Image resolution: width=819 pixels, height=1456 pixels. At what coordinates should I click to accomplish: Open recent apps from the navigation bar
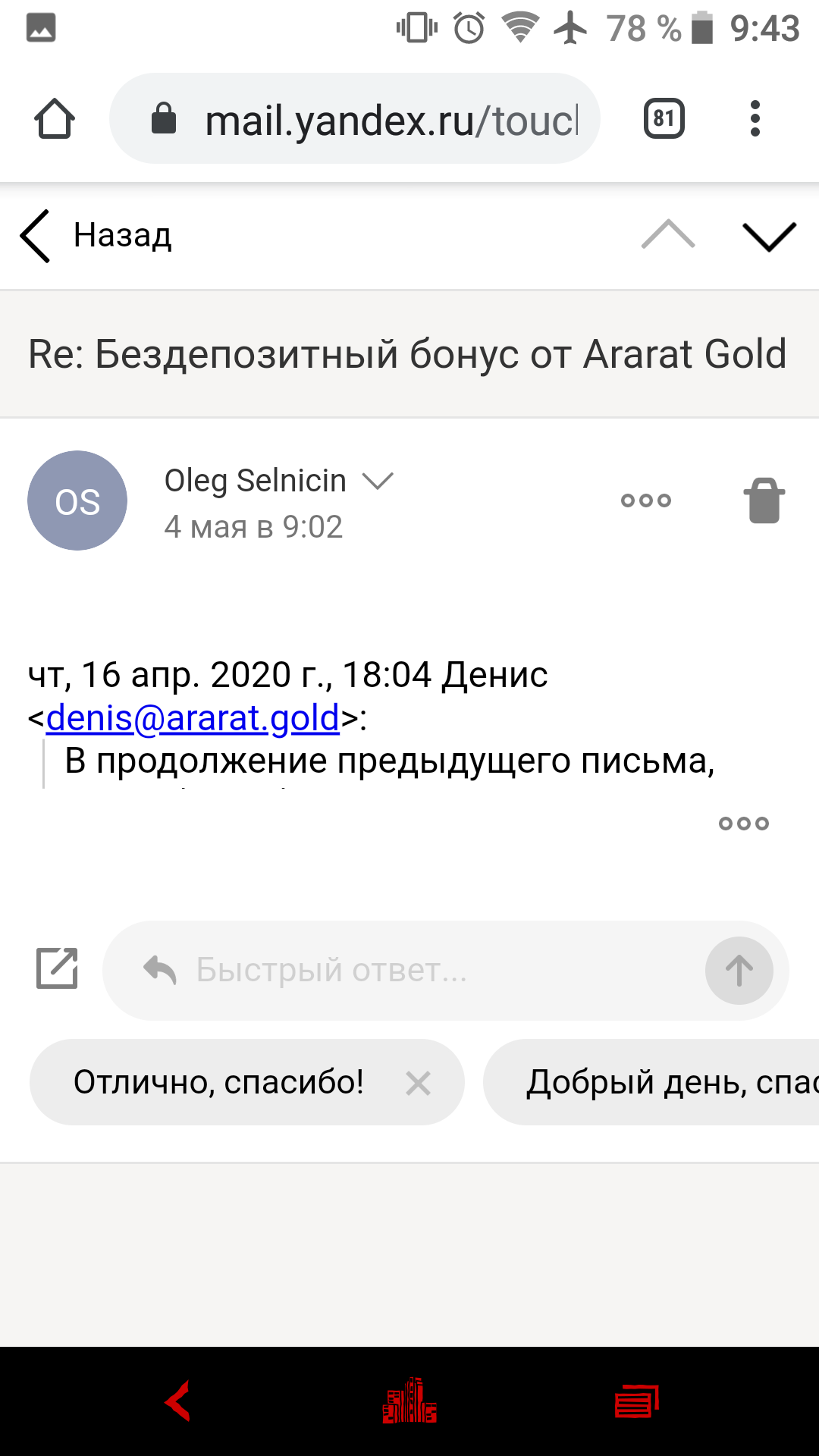637,1401
